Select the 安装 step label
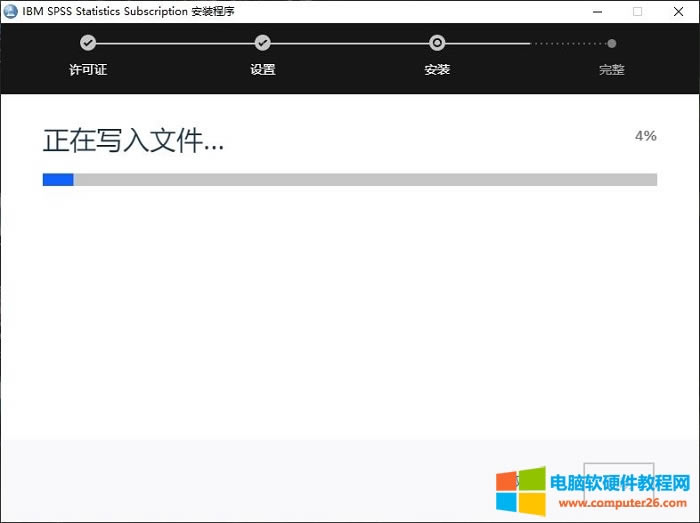This screenshot has height=523, width=700. coord(437,70)
